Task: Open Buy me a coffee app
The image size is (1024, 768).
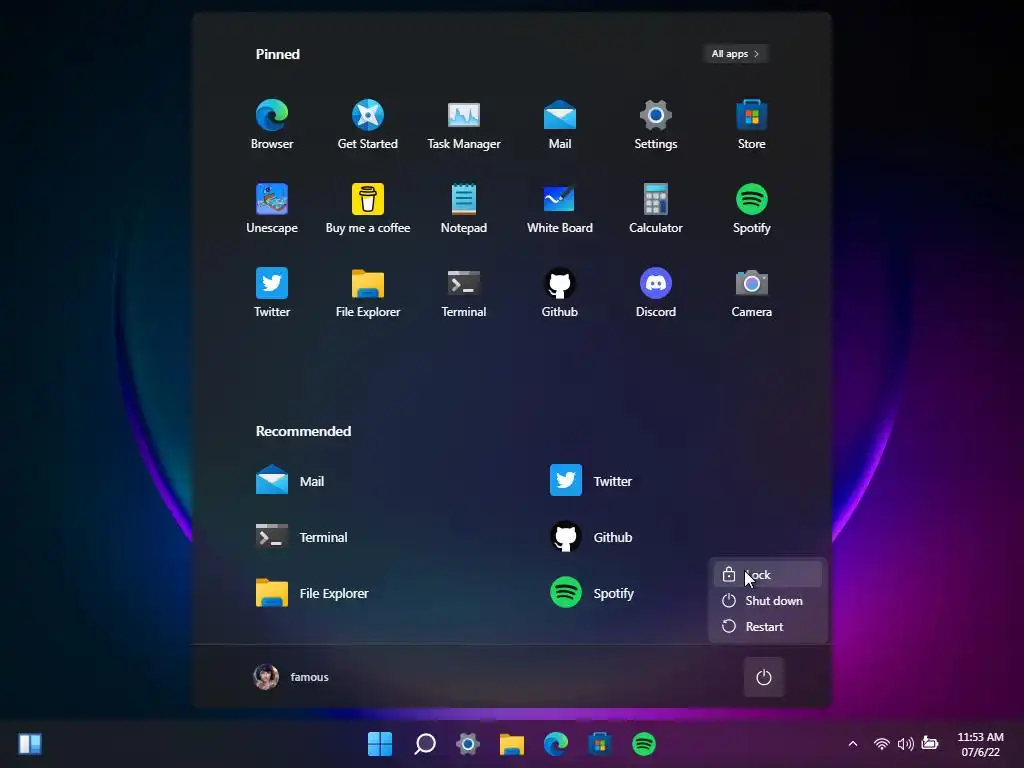Action: pos(368,208)
